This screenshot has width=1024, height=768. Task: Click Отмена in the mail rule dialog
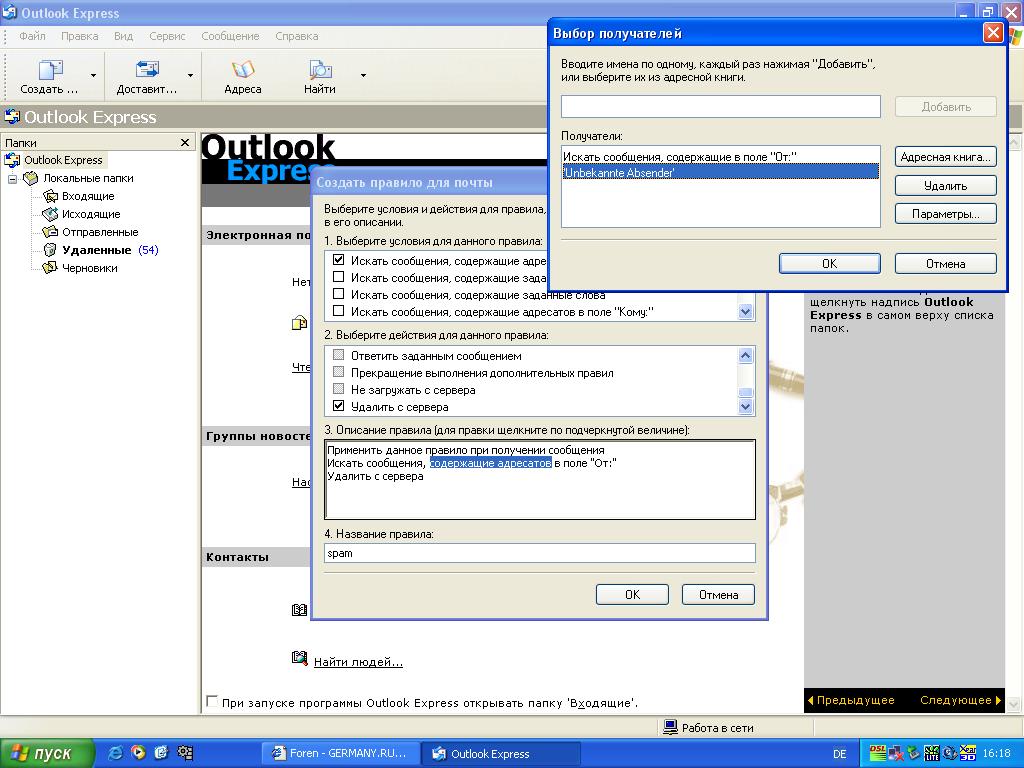718,594
